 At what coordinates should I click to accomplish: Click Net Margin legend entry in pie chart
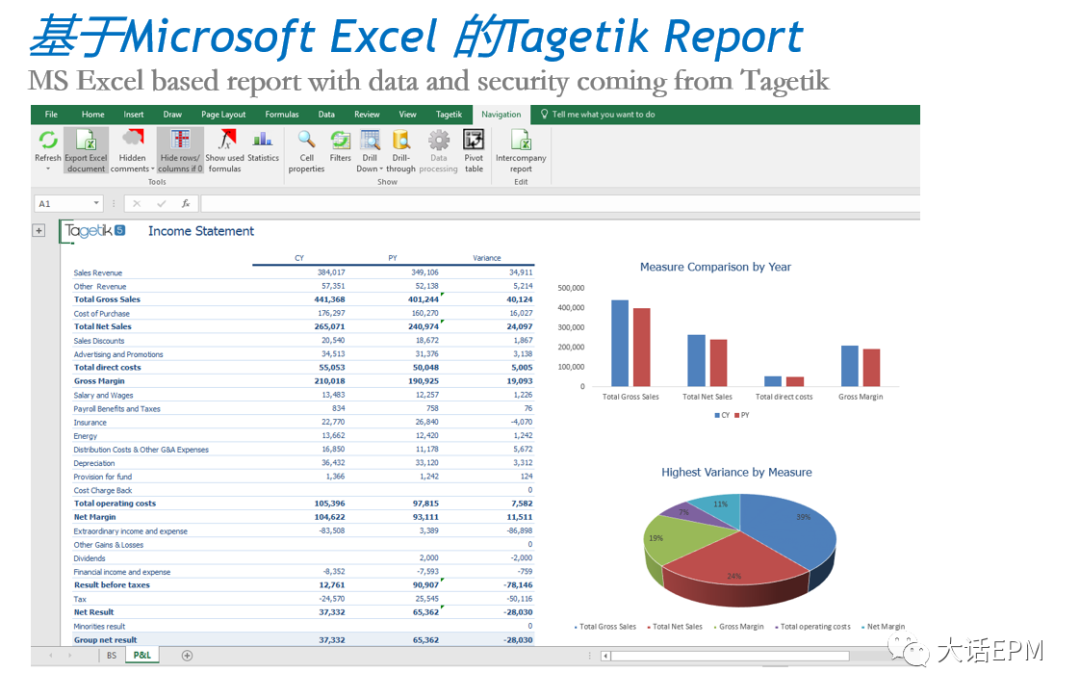click(883, 626)
